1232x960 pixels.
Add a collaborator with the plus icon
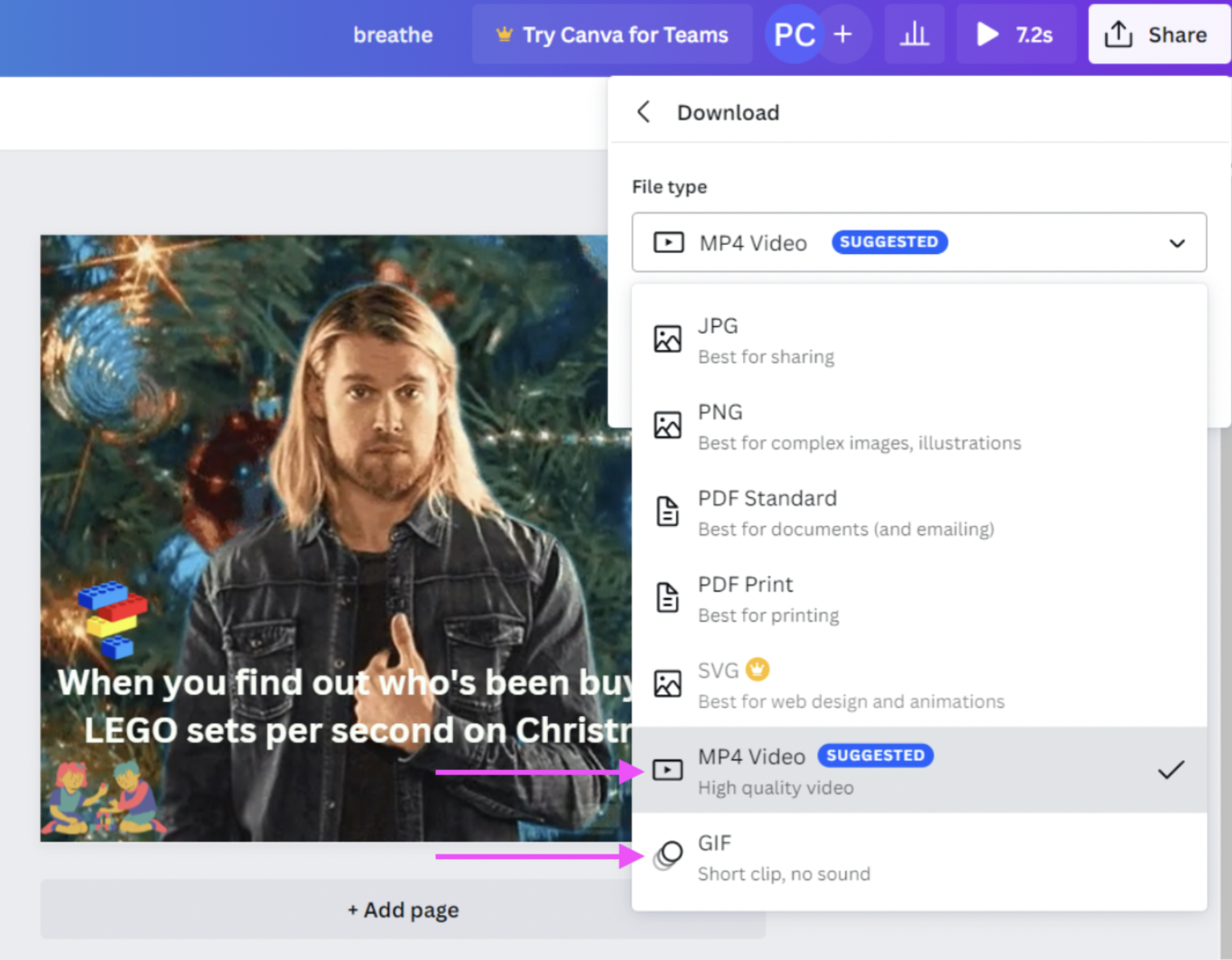click(x=843, y=34)
